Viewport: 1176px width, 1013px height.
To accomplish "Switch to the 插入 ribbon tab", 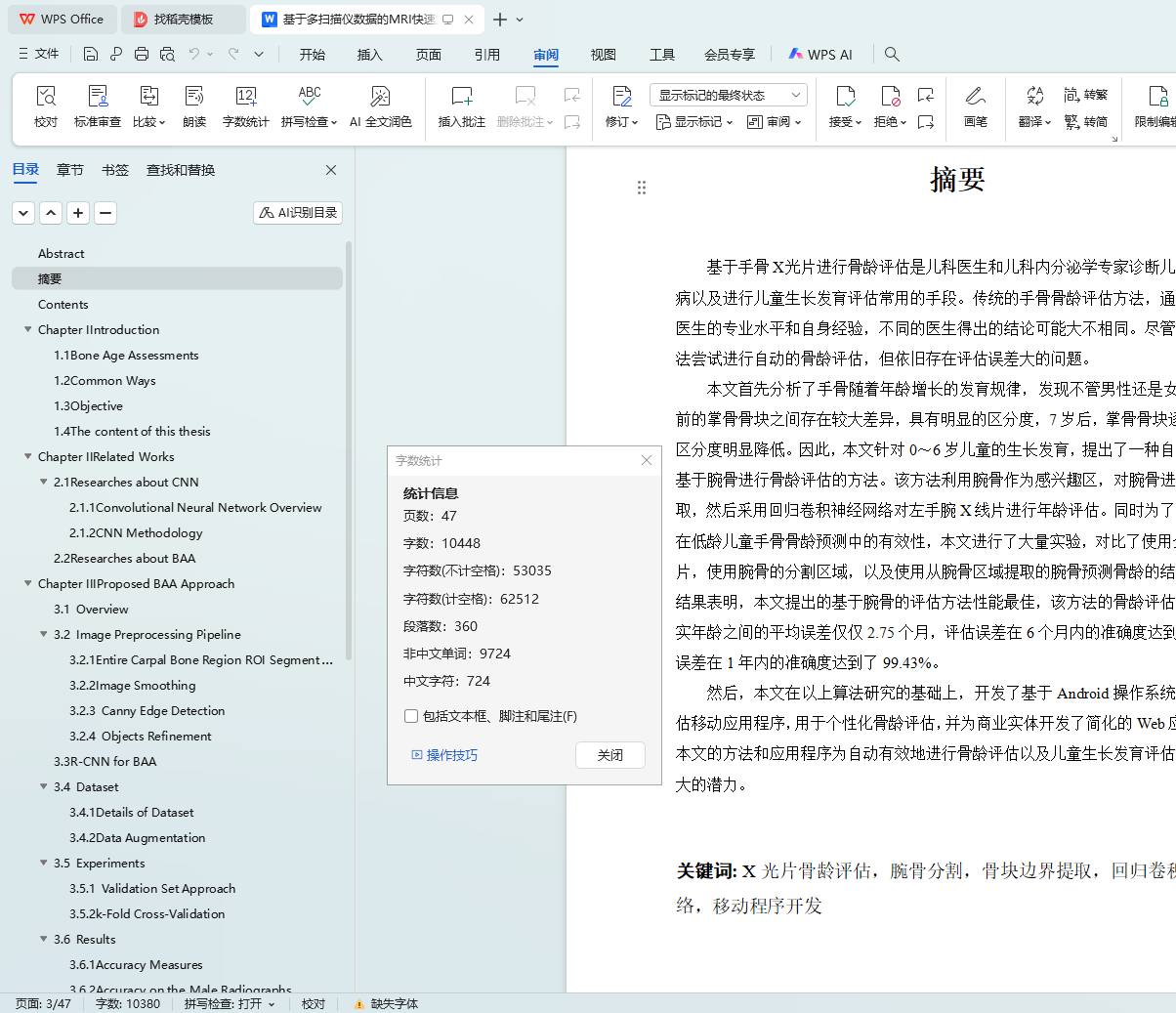I will point(370,55).
